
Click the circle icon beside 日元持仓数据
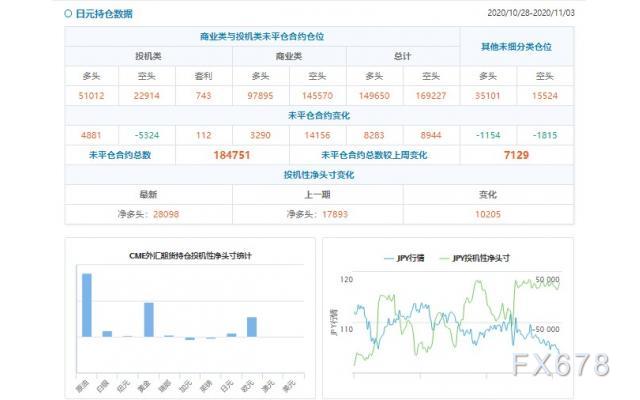pos(68,13)
